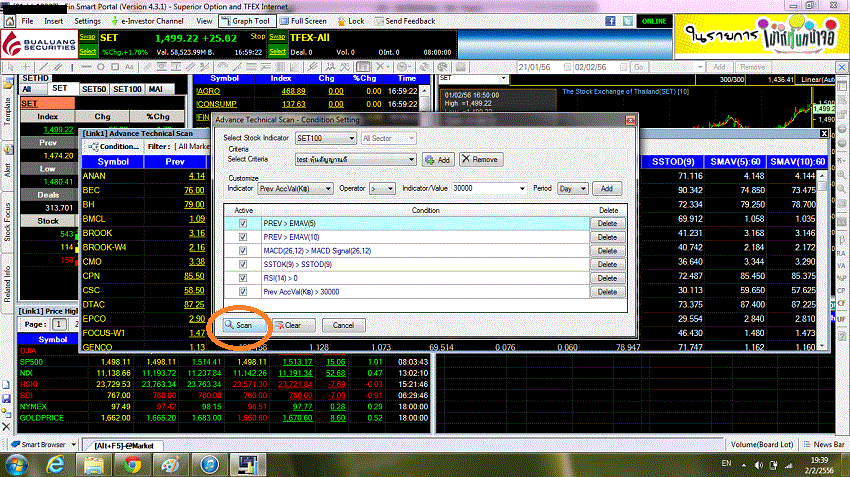Click the scan results vertical scrollbar

pyautogui.click(x=822, y=260)
